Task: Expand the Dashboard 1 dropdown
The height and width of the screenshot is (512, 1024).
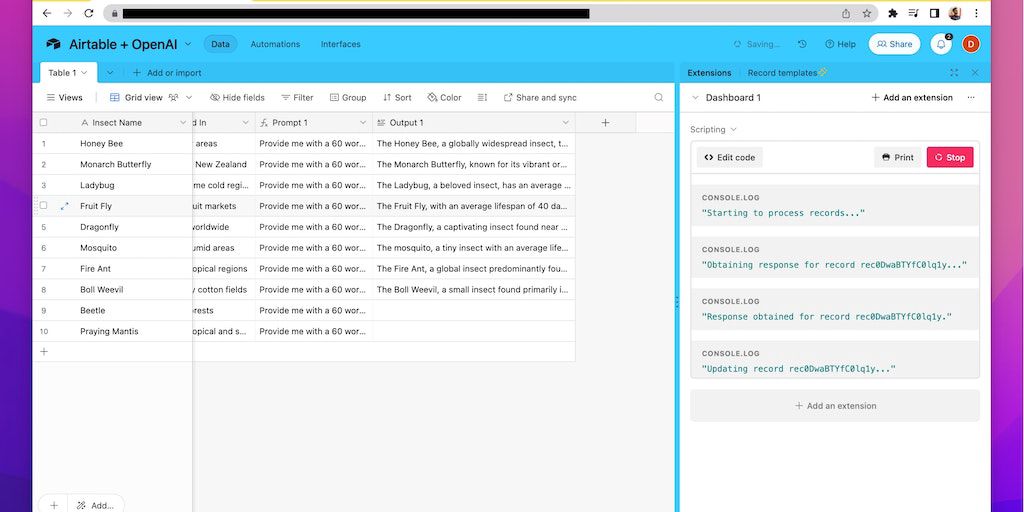Action: tap(696, 98)
